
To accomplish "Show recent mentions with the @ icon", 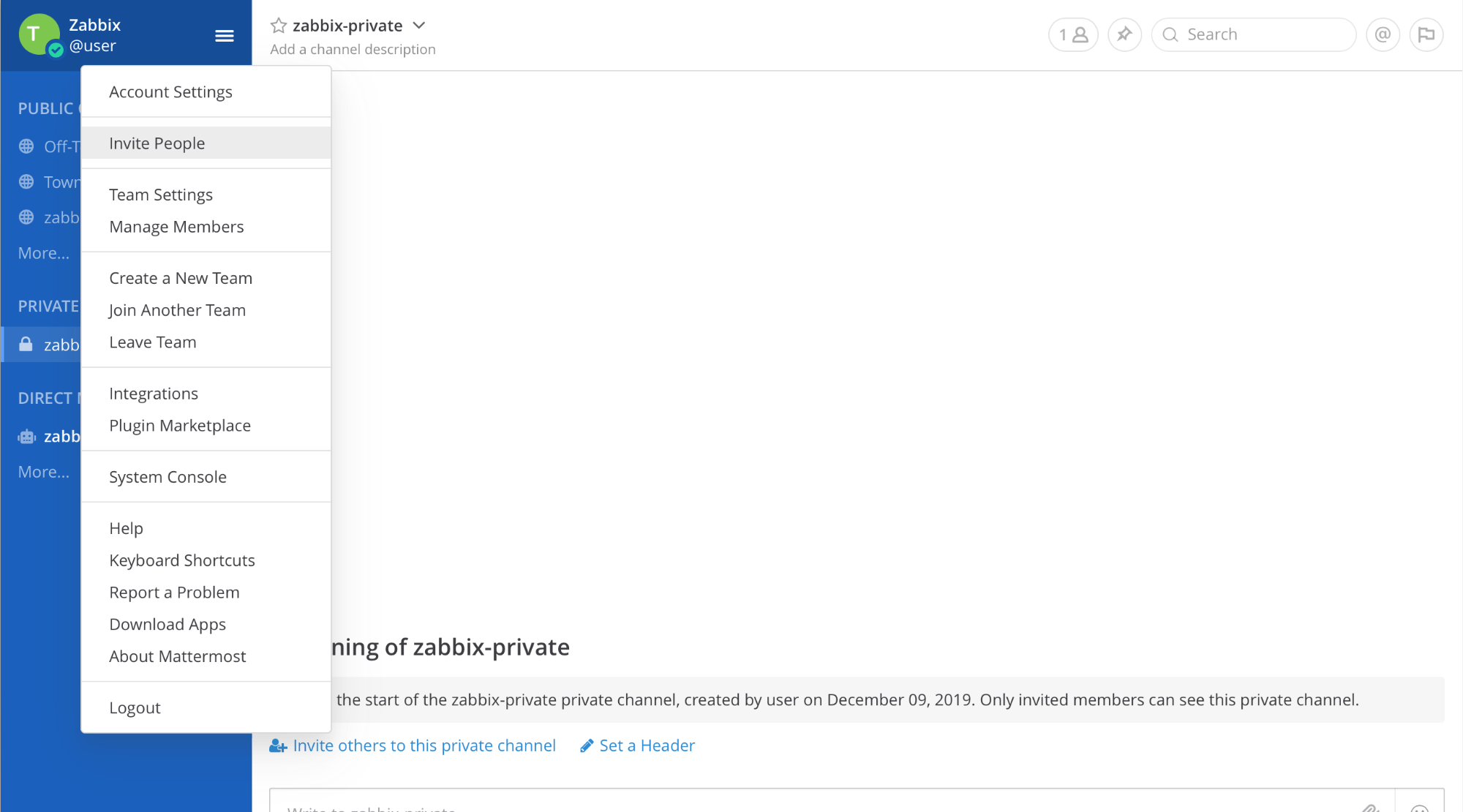I will pyautogui.click(x=1383, y=34).
